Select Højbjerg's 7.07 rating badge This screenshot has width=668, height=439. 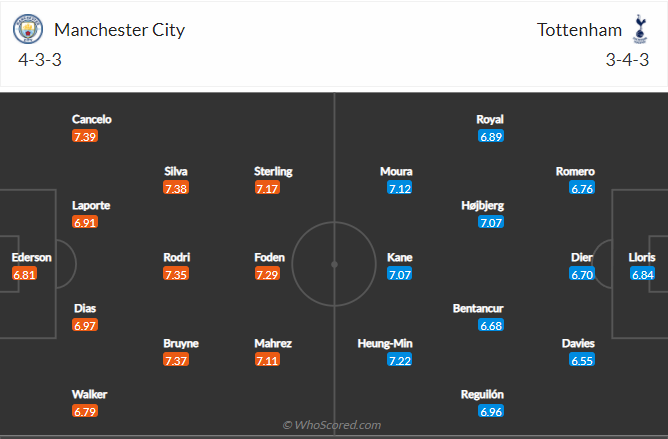(x=491, y=222)
